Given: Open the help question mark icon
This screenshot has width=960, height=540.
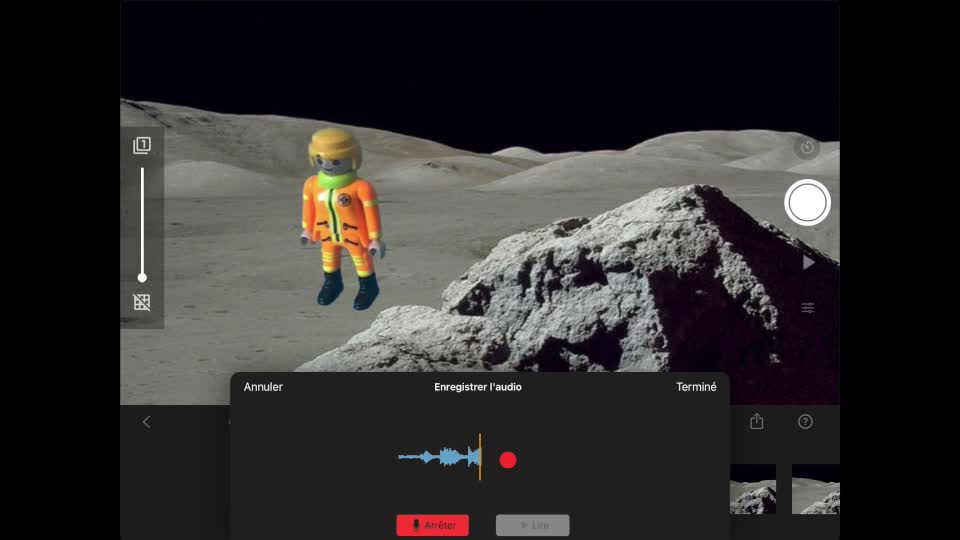Looking at the screenshot, I should tap(805, 422).
